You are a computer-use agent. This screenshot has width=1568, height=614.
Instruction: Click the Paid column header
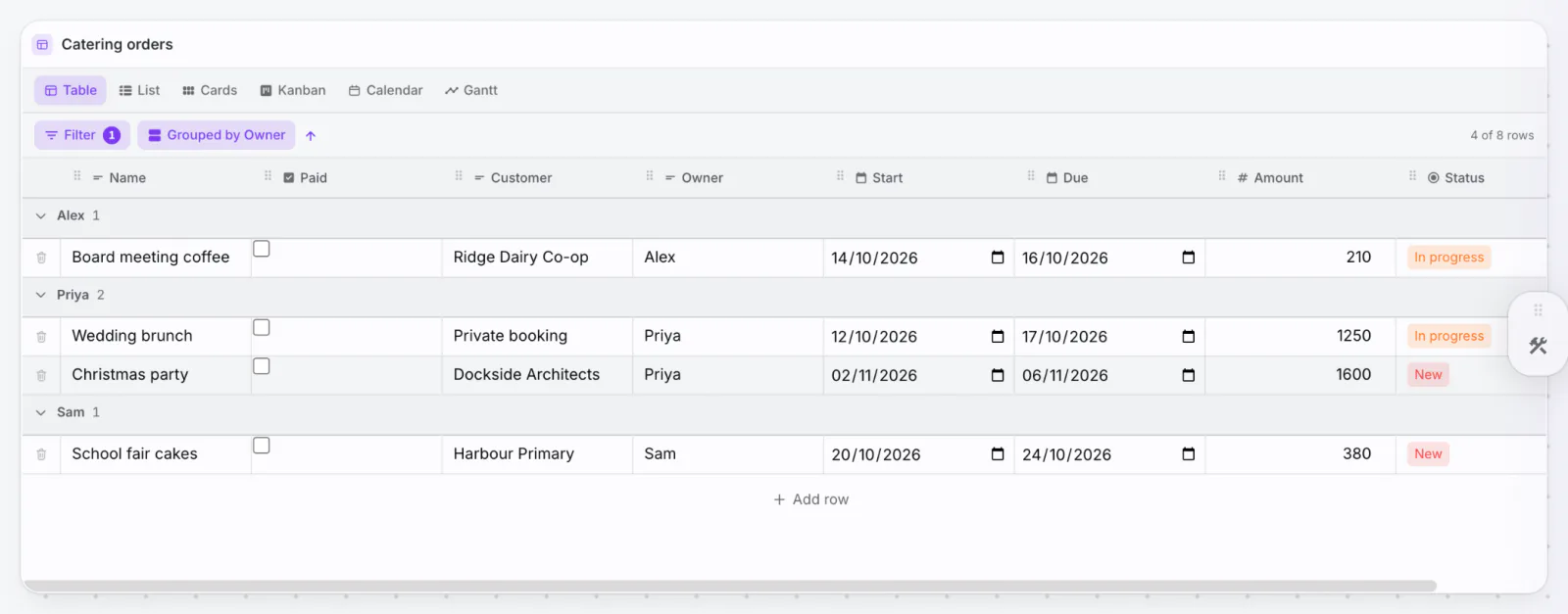tap(305, 178)
